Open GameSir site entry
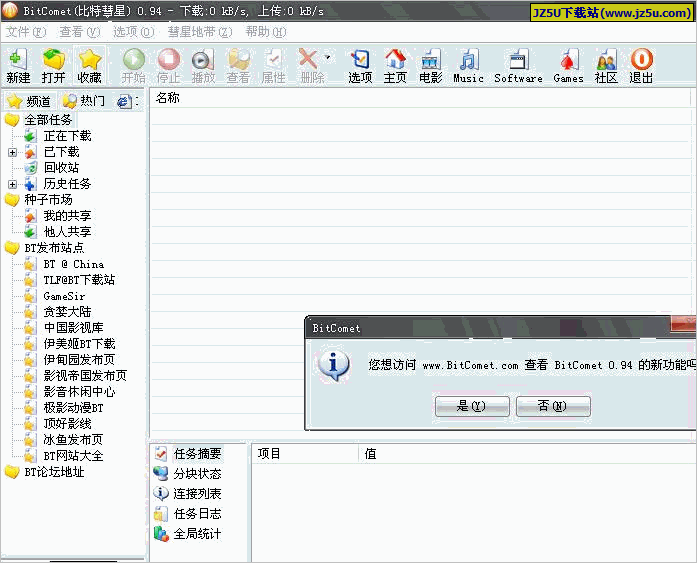 [x=64, y=296]
